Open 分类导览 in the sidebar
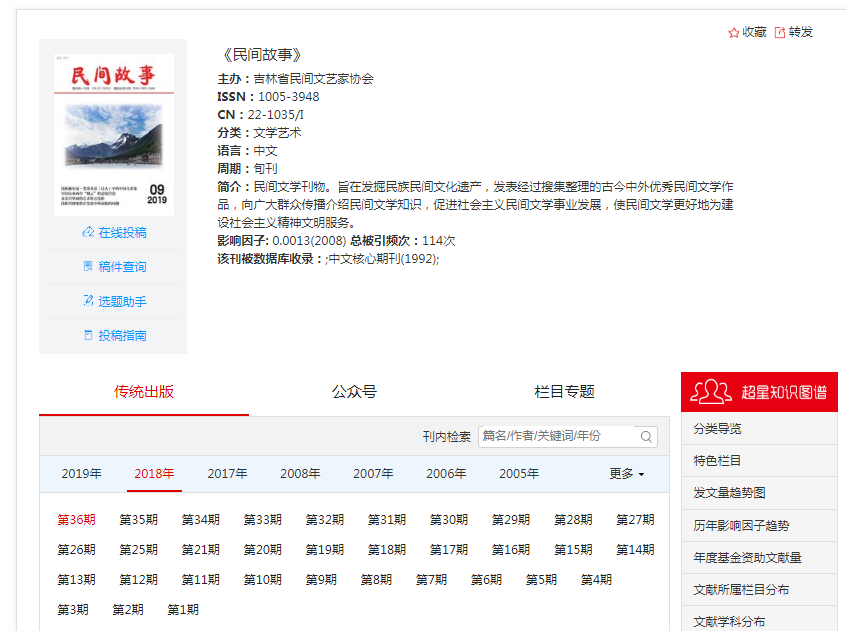 718,429
